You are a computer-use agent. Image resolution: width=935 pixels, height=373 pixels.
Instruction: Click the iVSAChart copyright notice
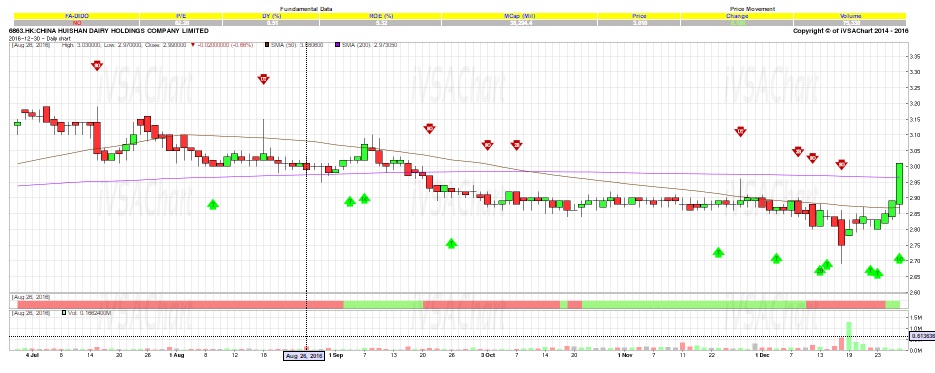coord(850,30)
